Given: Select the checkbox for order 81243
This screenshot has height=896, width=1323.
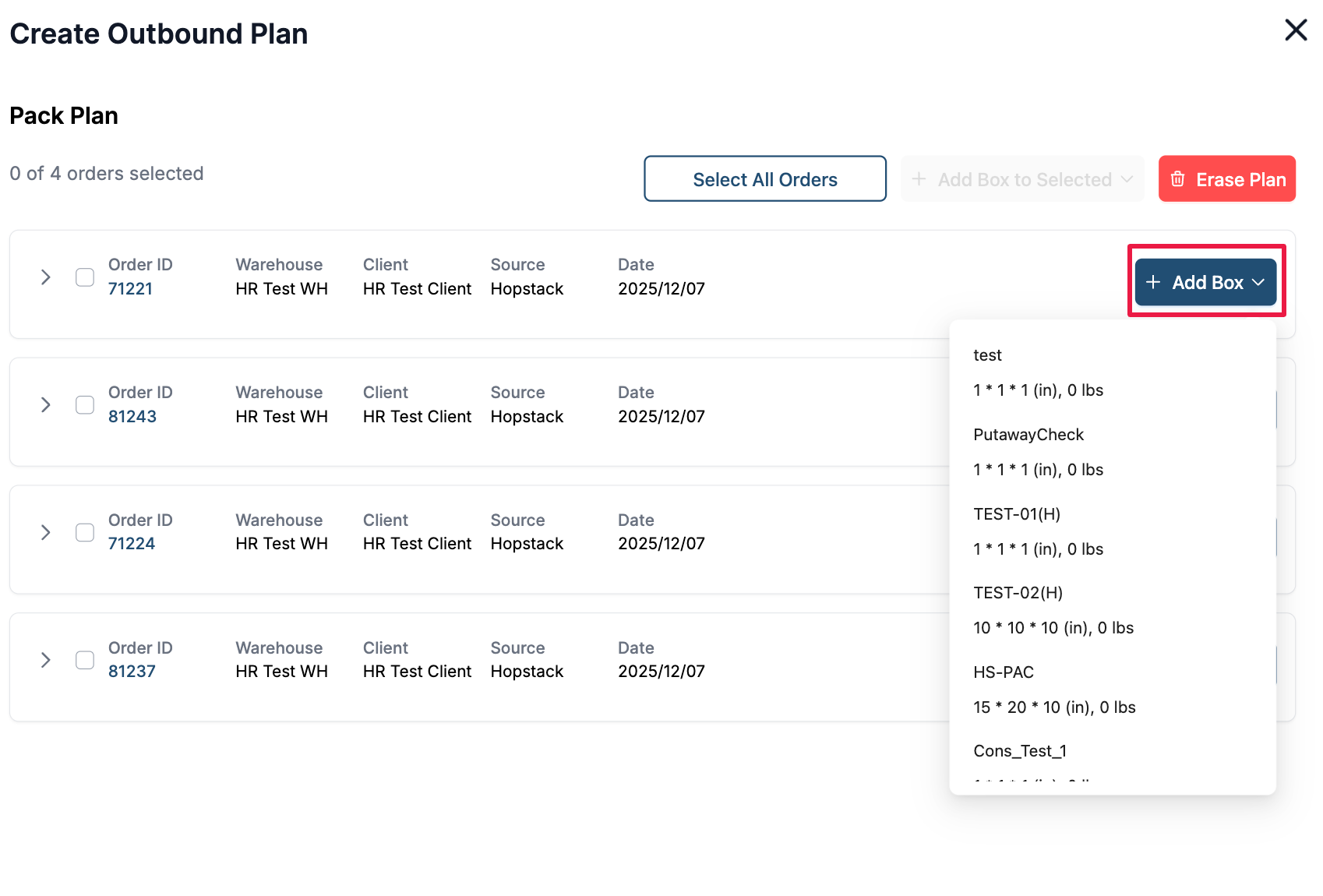Looking at the screenshot, I should 85,405.
